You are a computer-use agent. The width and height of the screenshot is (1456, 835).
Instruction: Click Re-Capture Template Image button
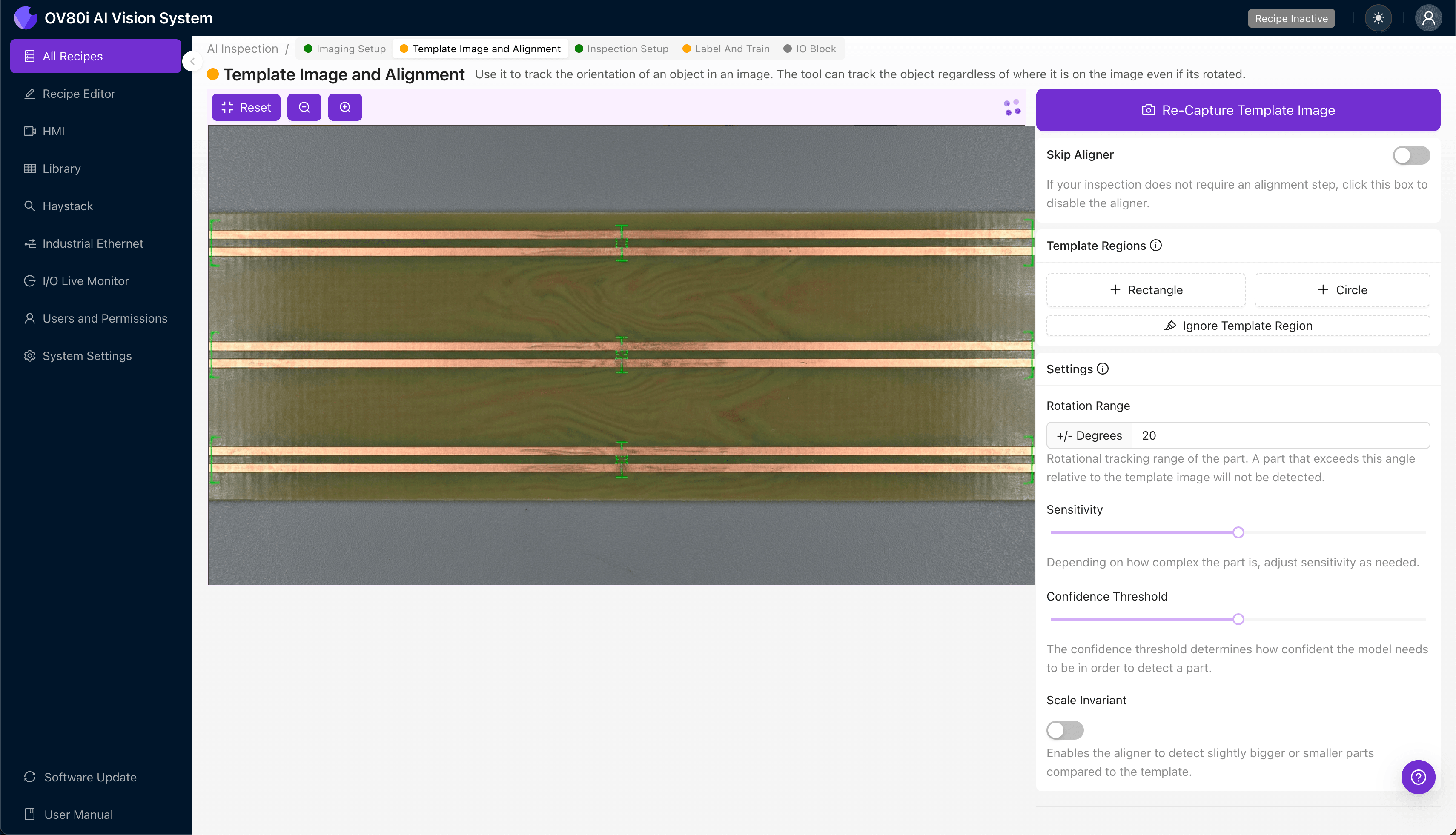point(1238,110)
